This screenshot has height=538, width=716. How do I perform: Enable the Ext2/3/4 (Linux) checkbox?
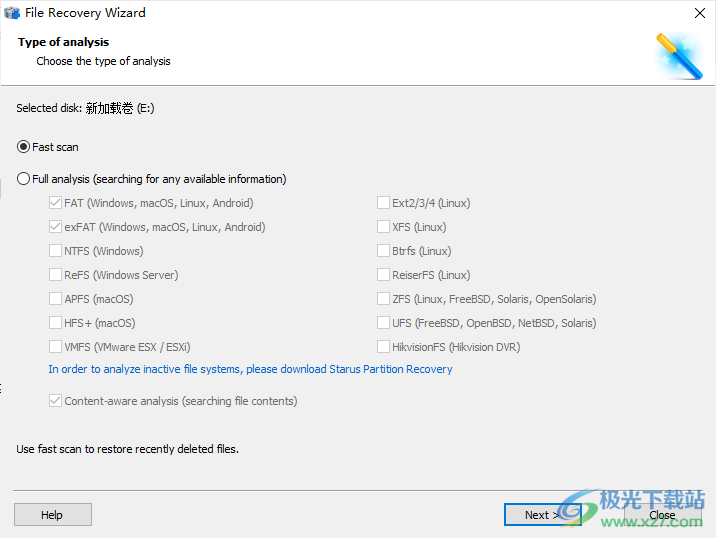click(384, 203)
